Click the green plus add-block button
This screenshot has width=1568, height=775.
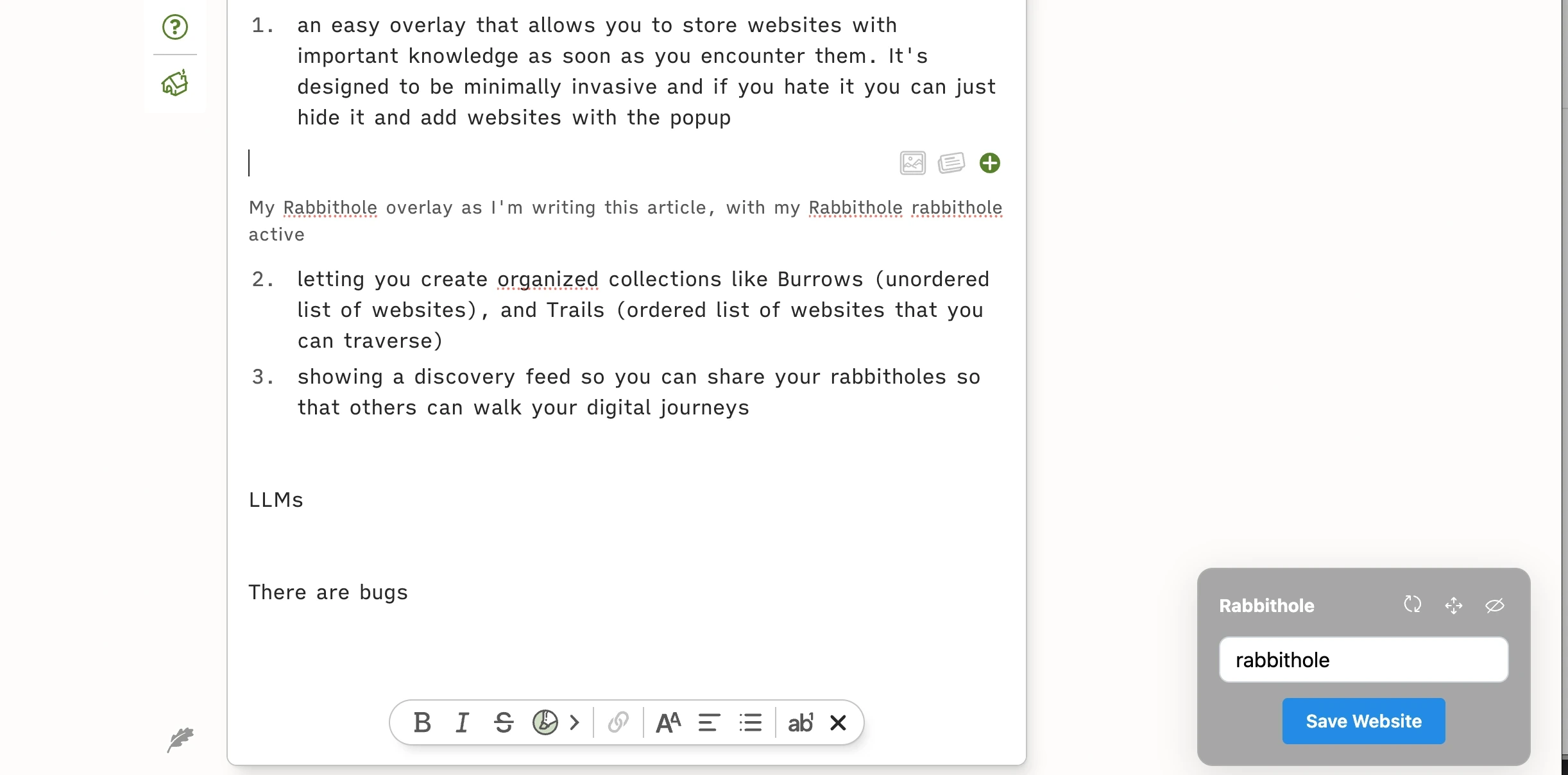[x=989, y=163]
